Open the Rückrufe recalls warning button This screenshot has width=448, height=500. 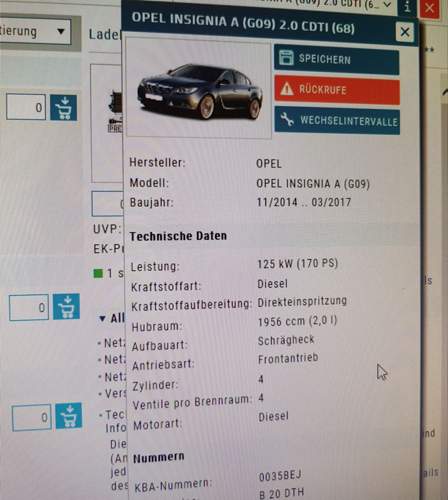coord(337,90)
